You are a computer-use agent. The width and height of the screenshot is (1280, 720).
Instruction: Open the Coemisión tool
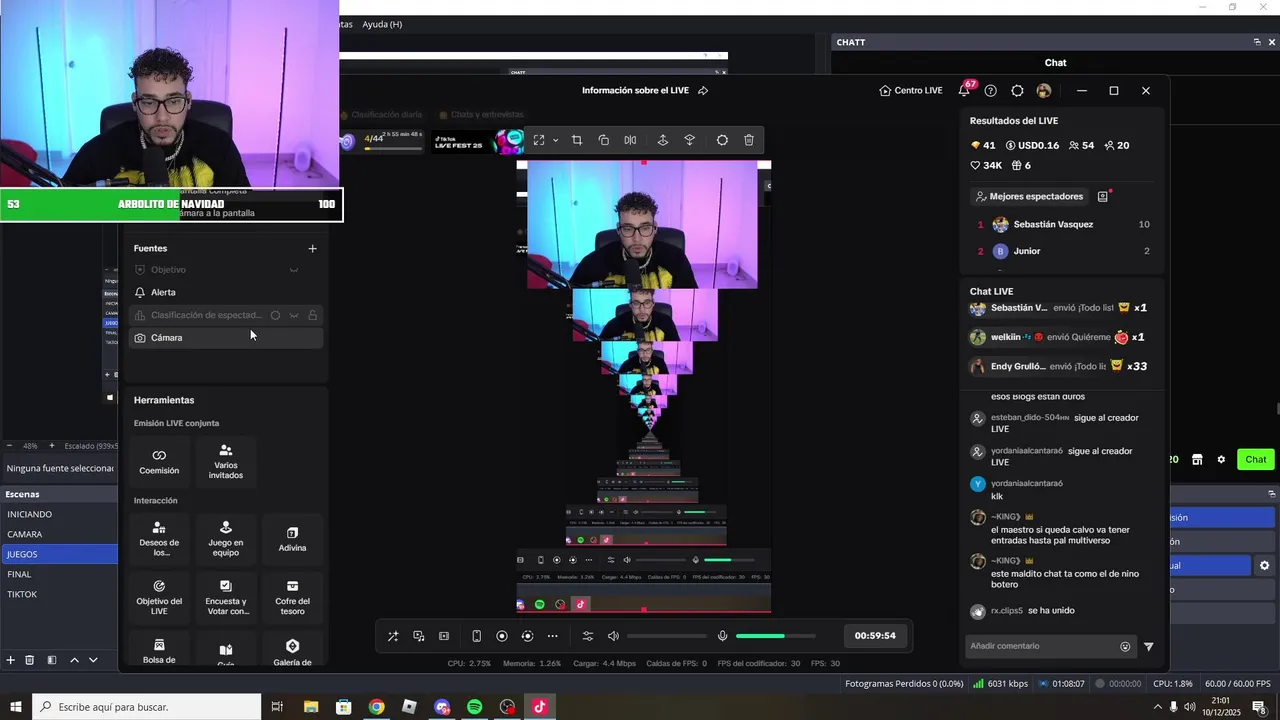159,462
